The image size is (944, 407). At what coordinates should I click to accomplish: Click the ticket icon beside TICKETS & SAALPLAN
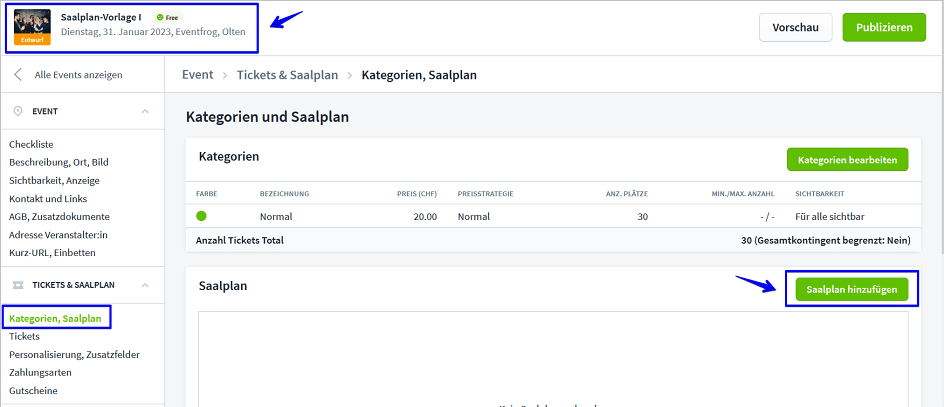tap(18, 285)
